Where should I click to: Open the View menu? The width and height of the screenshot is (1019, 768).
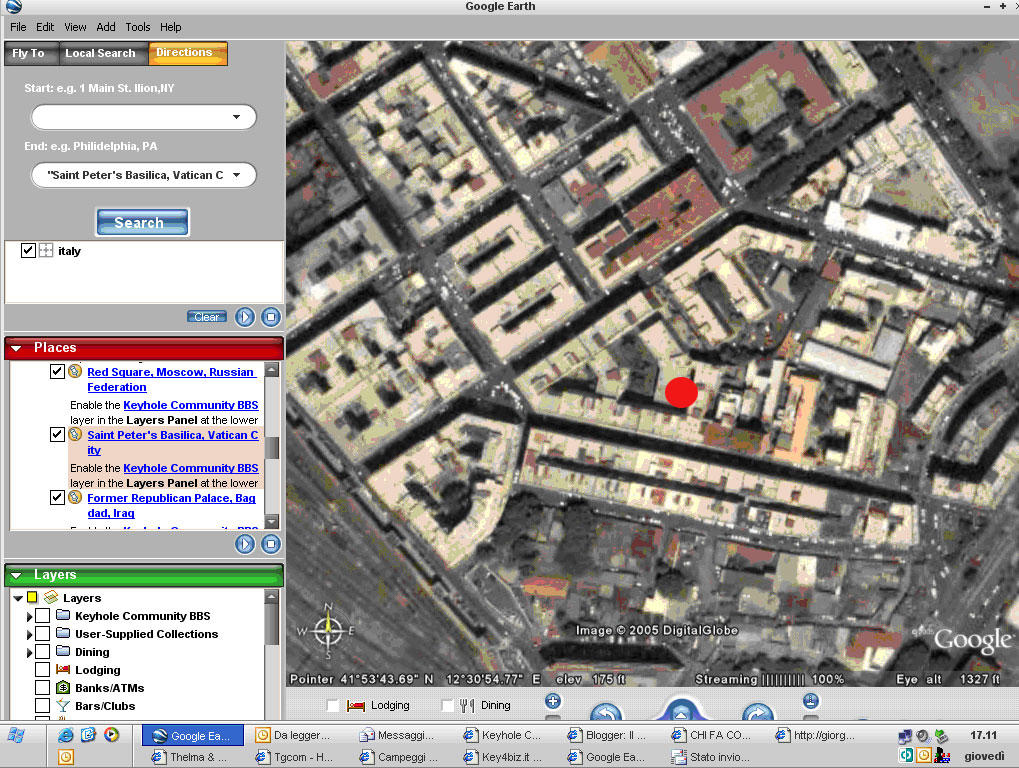[x=75, y=27]
